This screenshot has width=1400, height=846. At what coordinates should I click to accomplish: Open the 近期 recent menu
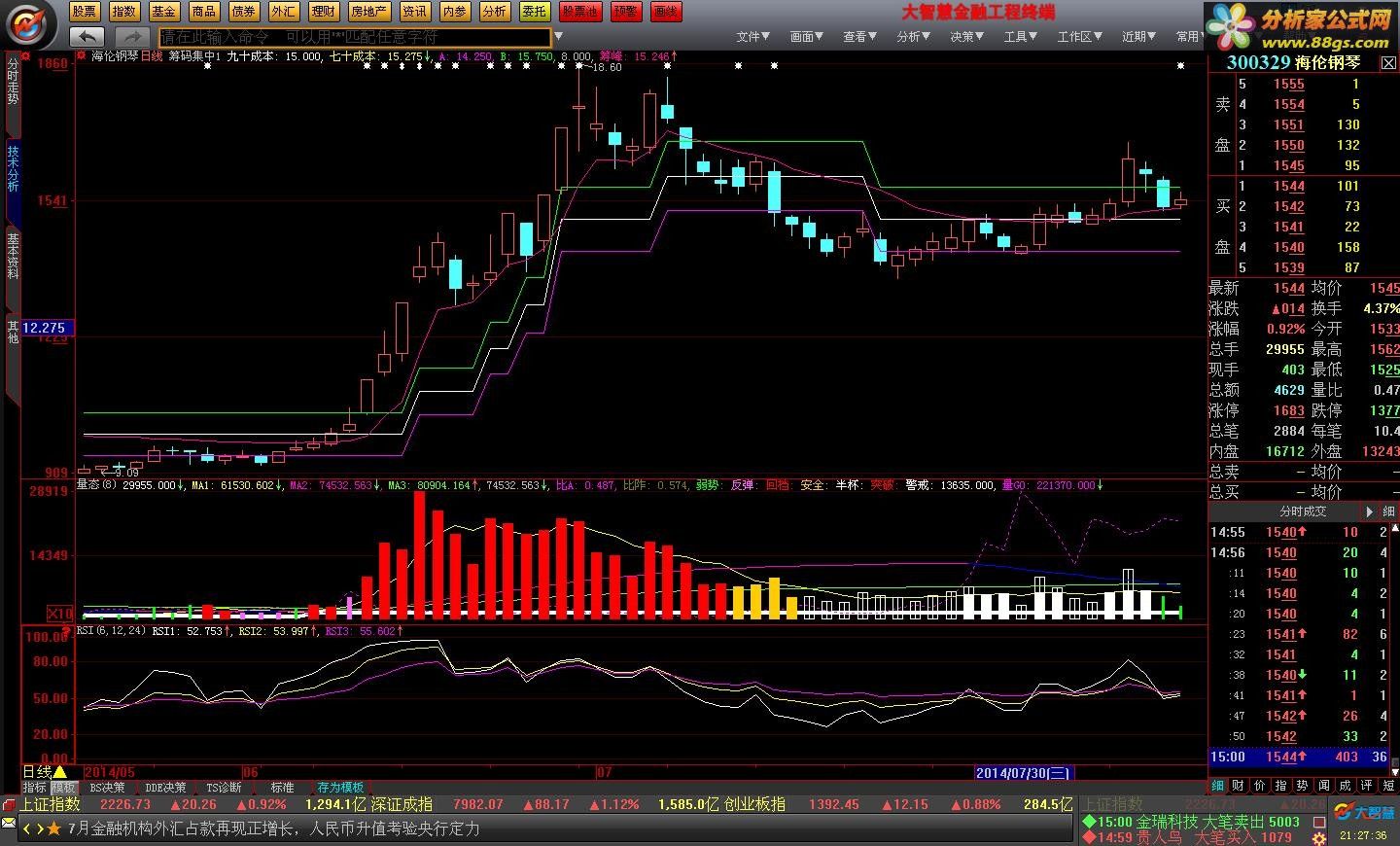[1138, 36]
